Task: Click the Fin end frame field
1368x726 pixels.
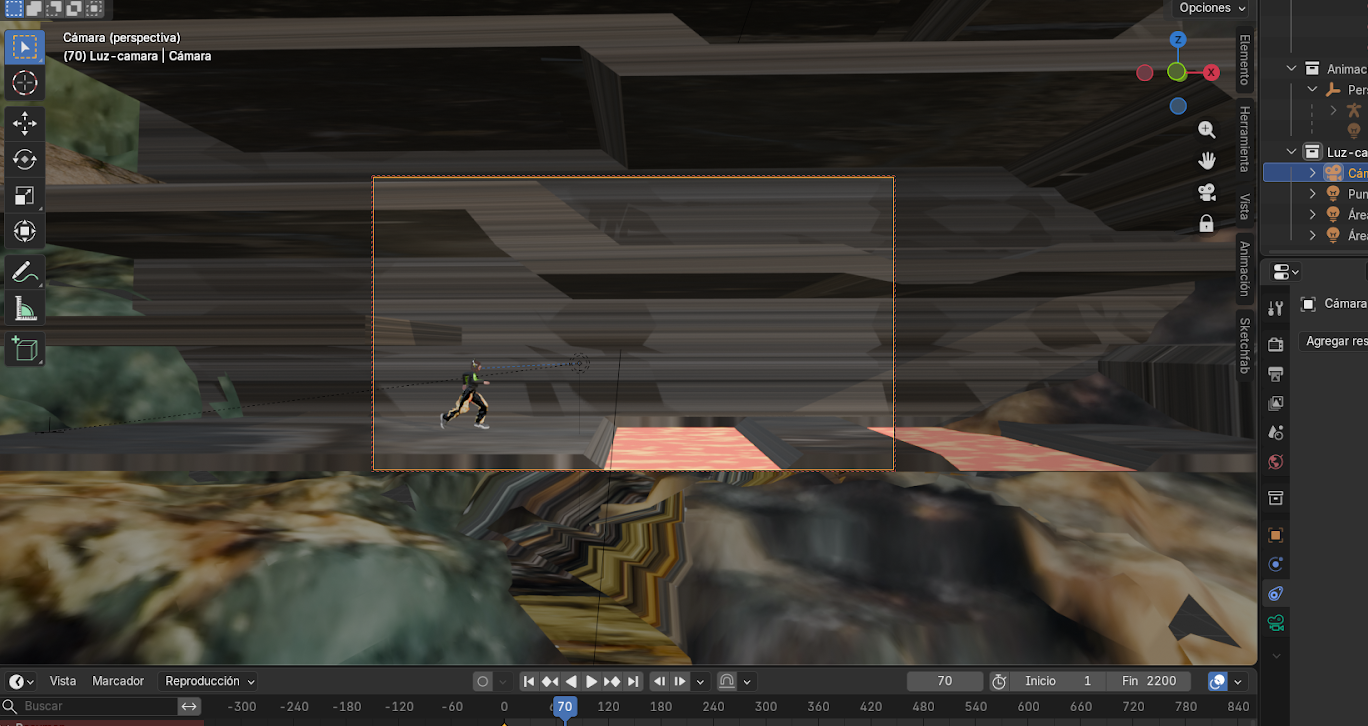Action: (x=1148, y=681)
